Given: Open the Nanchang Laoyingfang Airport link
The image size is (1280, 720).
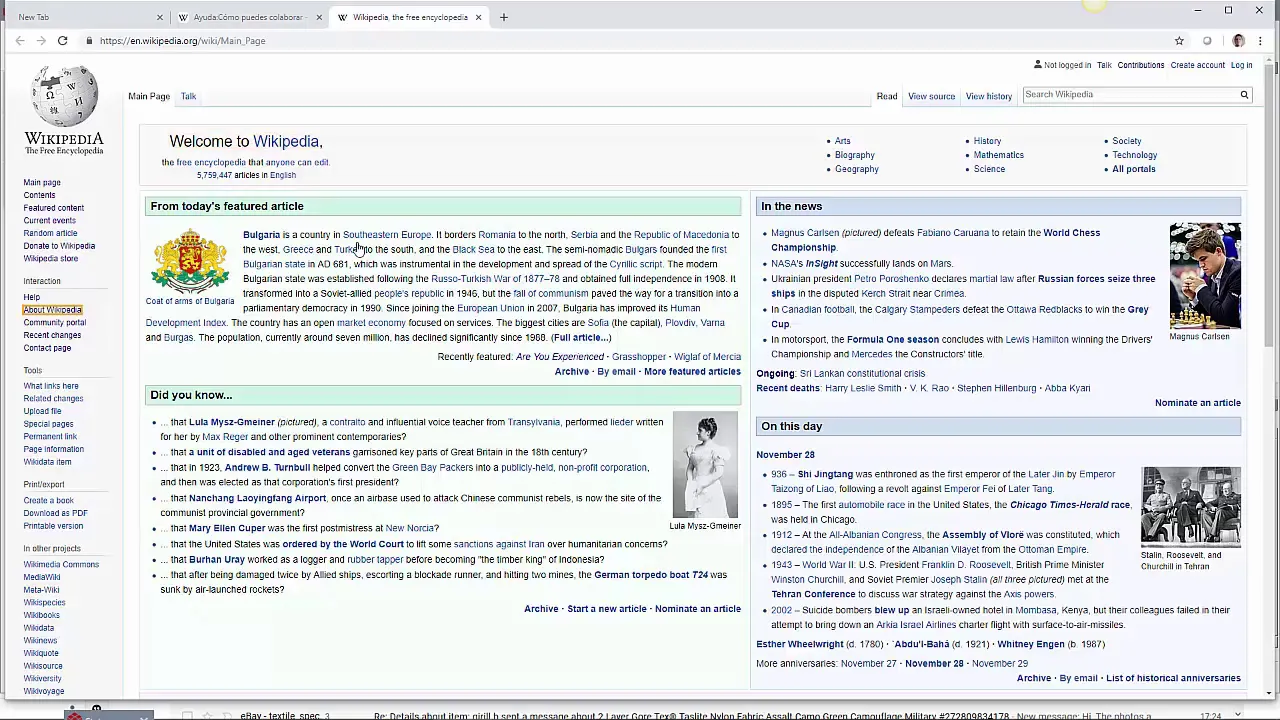Looking at the screenshot, I should (257, 498).
